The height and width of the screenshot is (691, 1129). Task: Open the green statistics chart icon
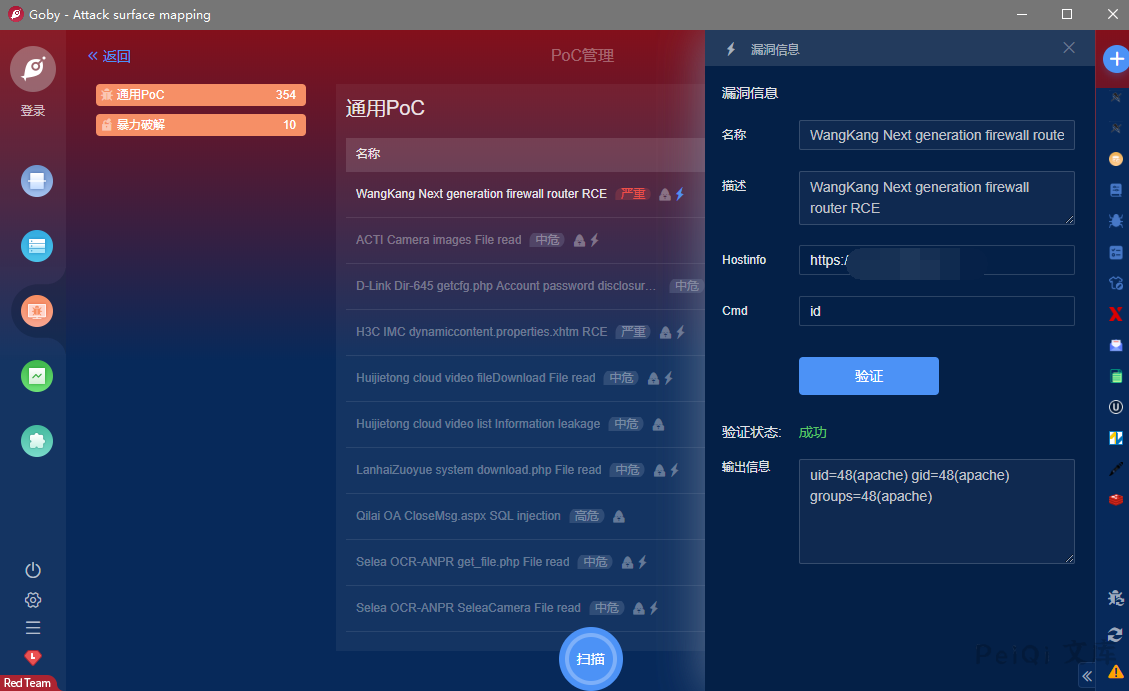click(x=37, y=376)
